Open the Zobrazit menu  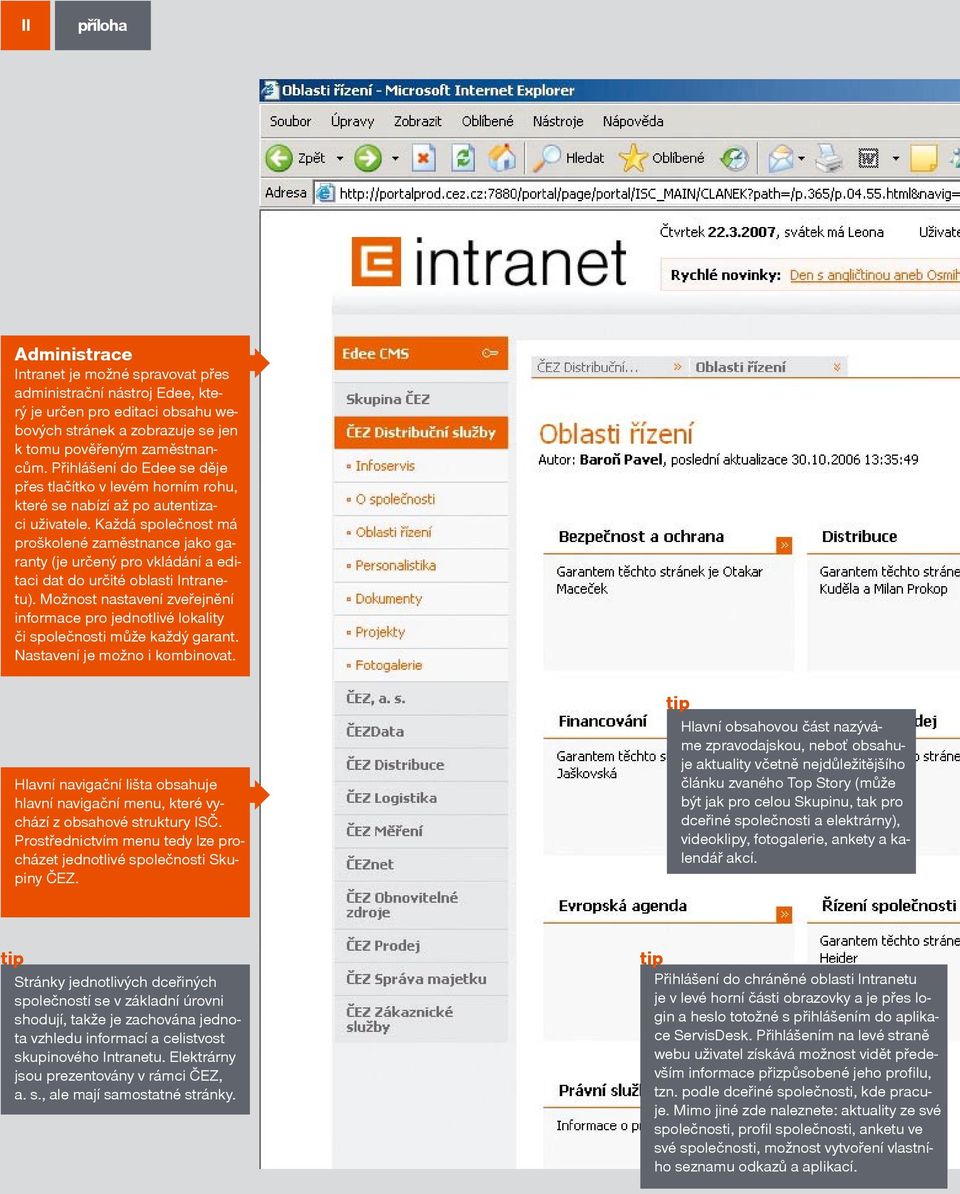click(417, 121)
